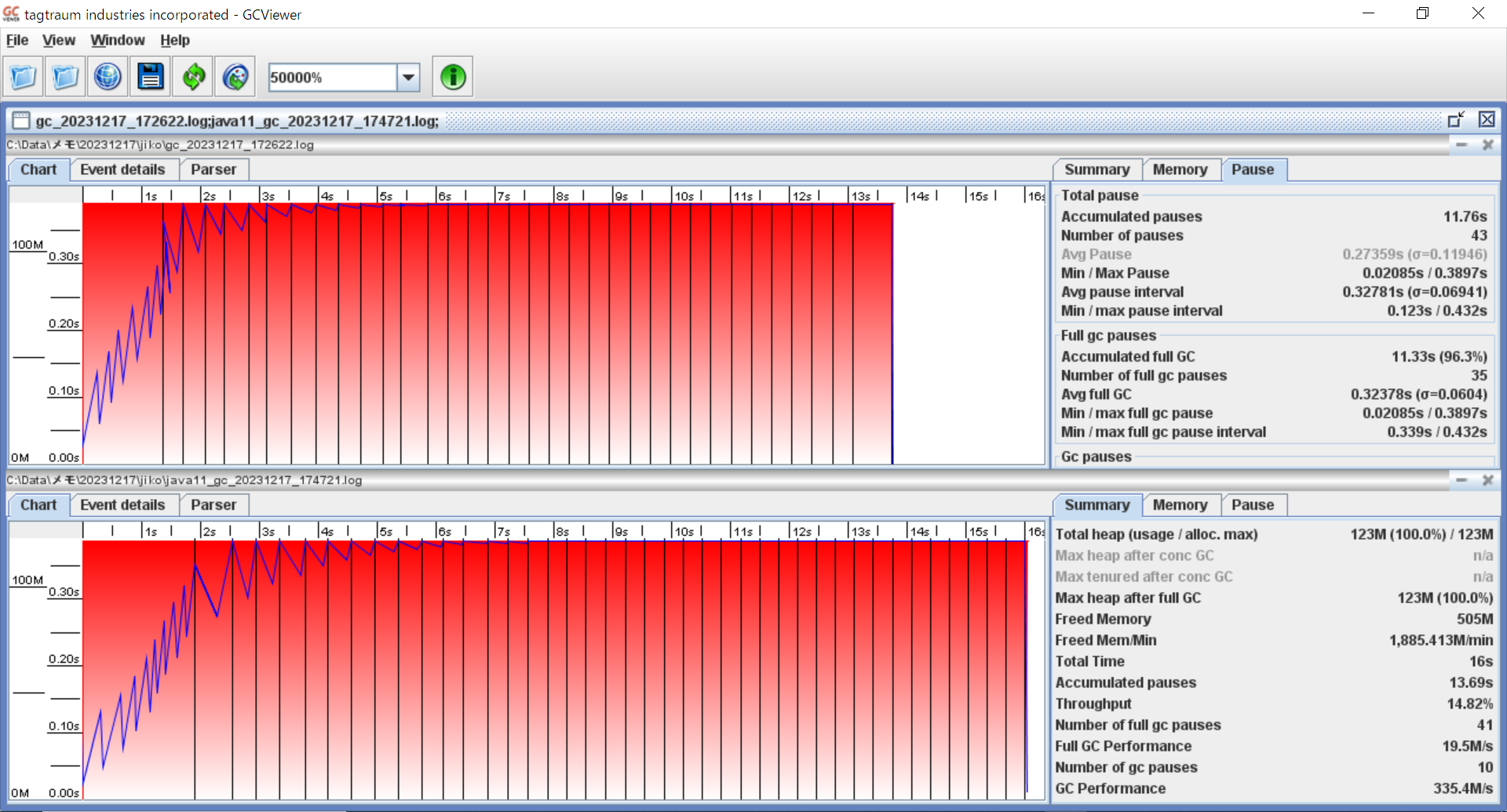
Task: Open a GC log file
Action: (22, 76)
